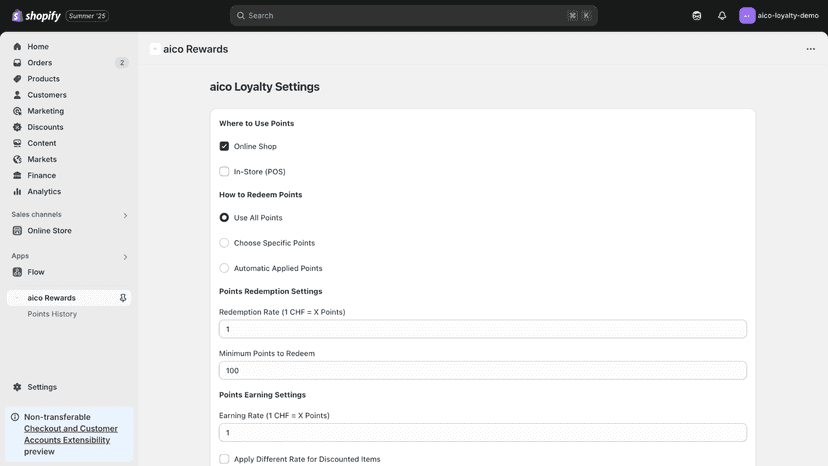The height and width of the screenshot is (466, 828).
Task: Click the Flow app icon
Action: 17,272
